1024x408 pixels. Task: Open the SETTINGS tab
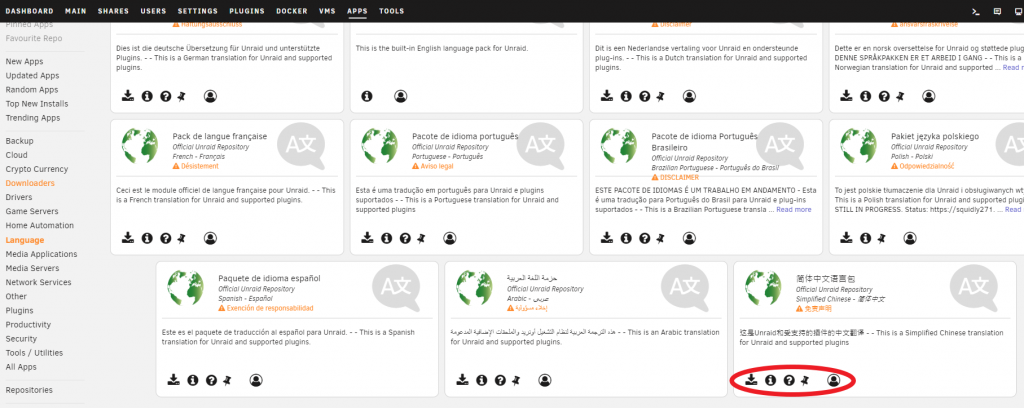[198, 11]
